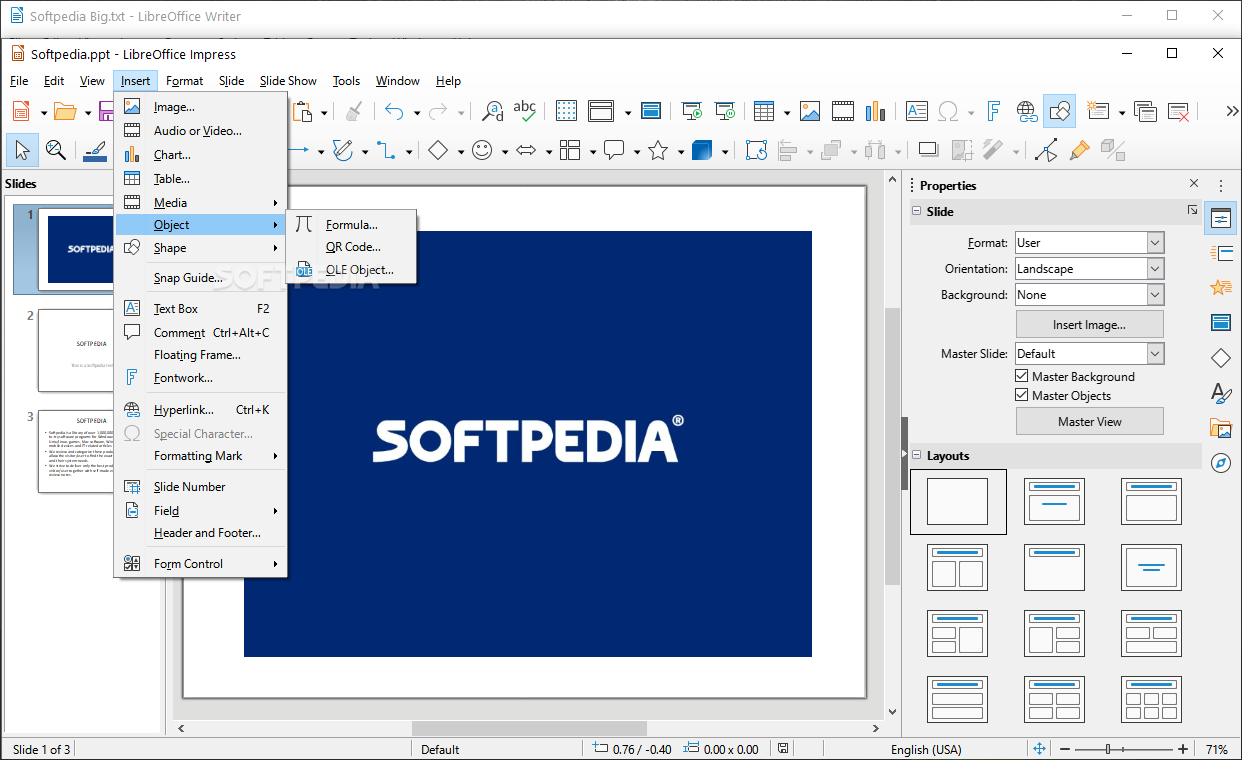Click the Insert Image... button in Properties

tap(1089, 325)
